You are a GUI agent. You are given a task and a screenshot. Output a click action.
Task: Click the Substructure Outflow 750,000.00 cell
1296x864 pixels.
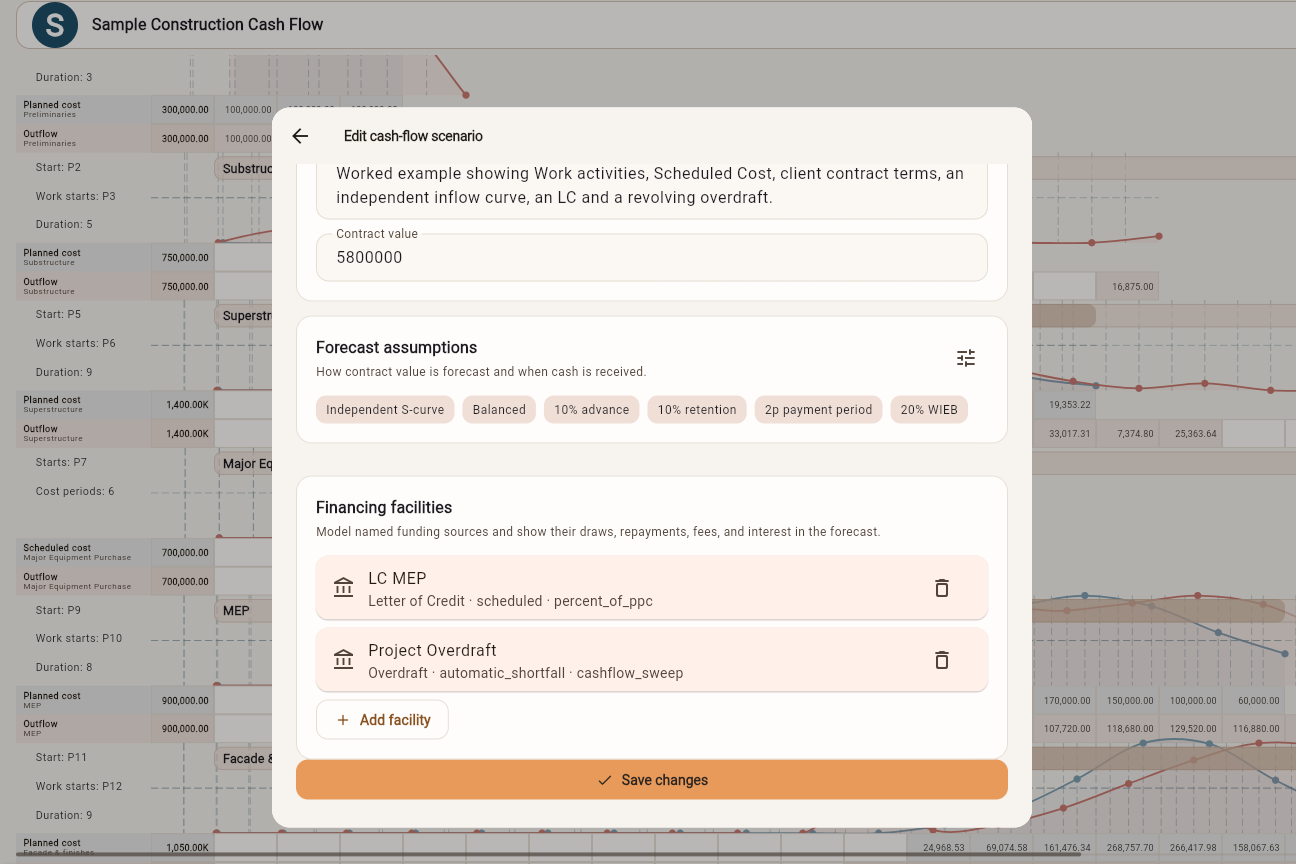[185, 286]
